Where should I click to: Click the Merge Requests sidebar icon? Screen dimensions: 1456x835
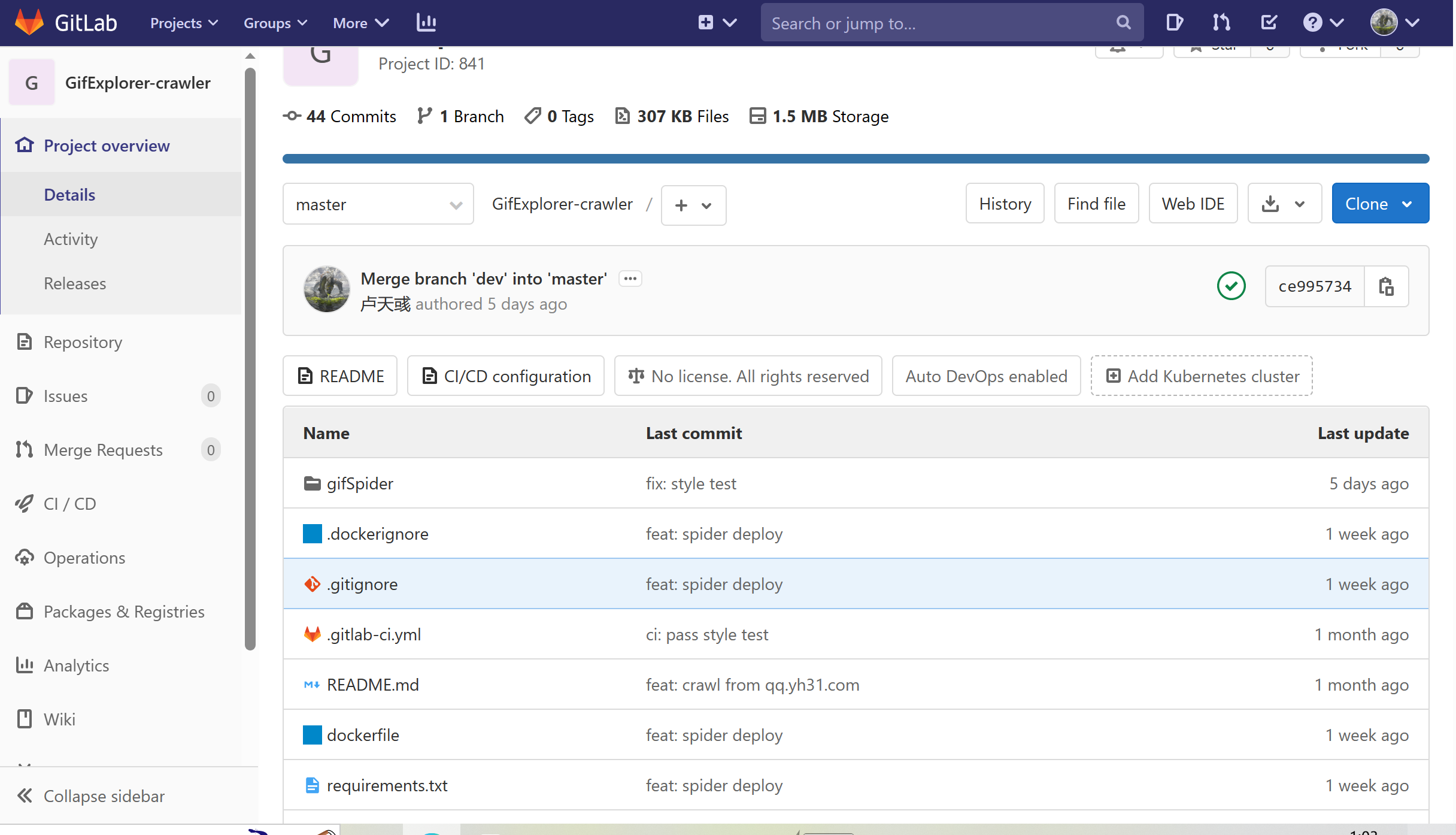[x=25, y=449]
